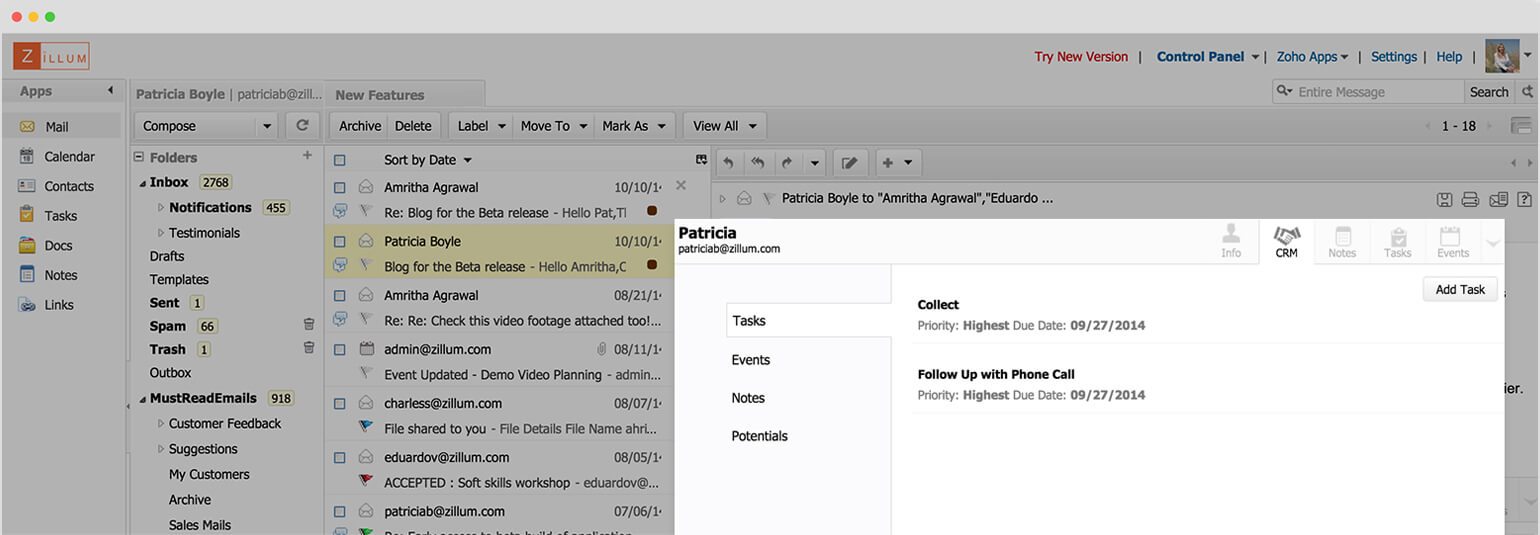Empty the Trash folder with its bin icon

309,348
